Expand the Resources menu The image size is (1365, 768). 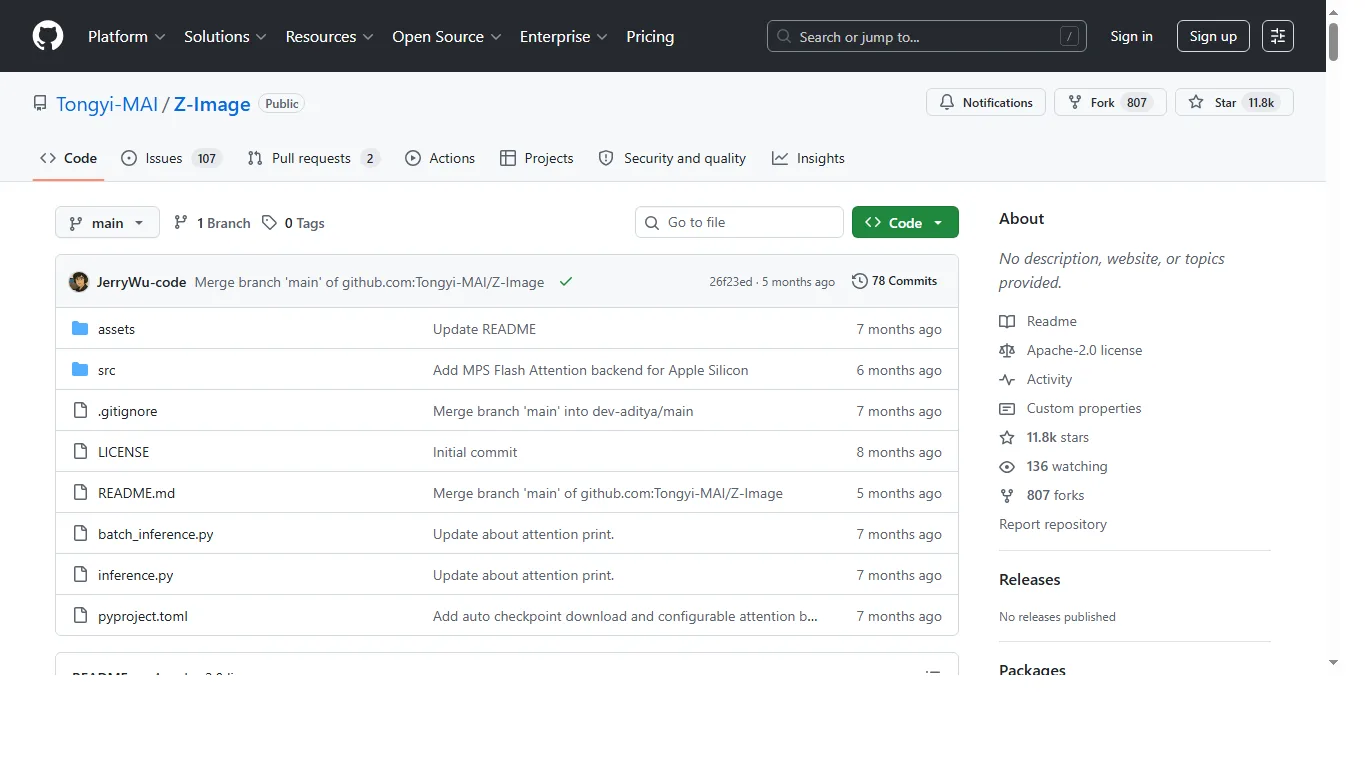[x=329, y=36]
